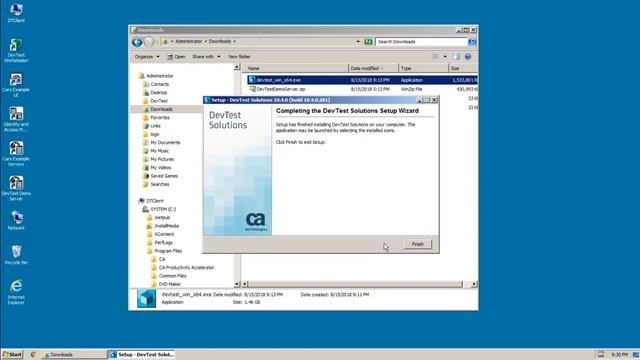640x360 pixels.
Task: Toggle the preview pane in Downloads window
Action: click(456, 57)
